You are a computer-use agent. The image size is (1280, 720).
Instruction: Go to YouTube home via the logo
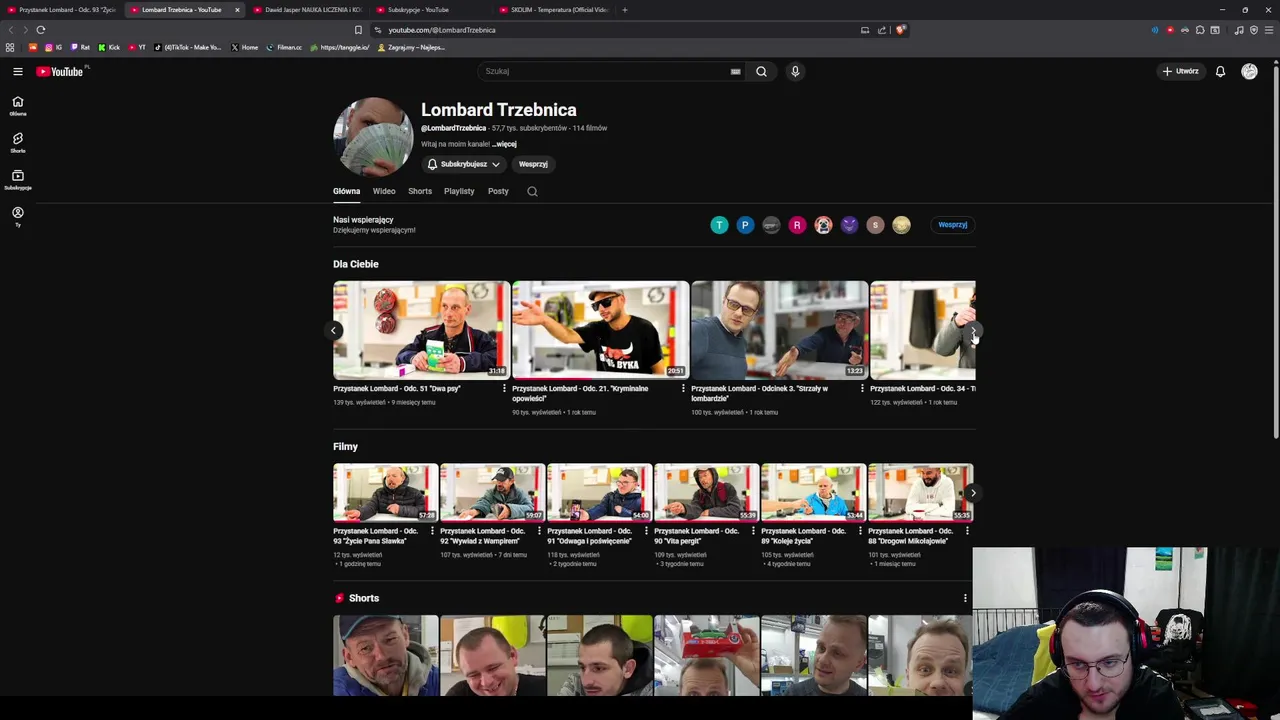coord(60,71)
